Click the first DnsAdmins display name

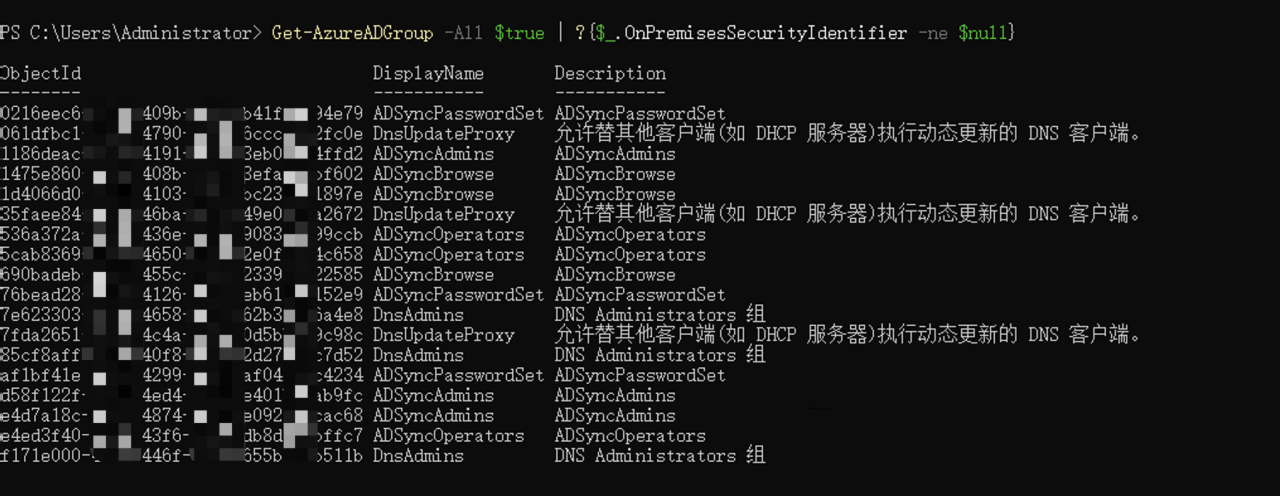(418, 315)
